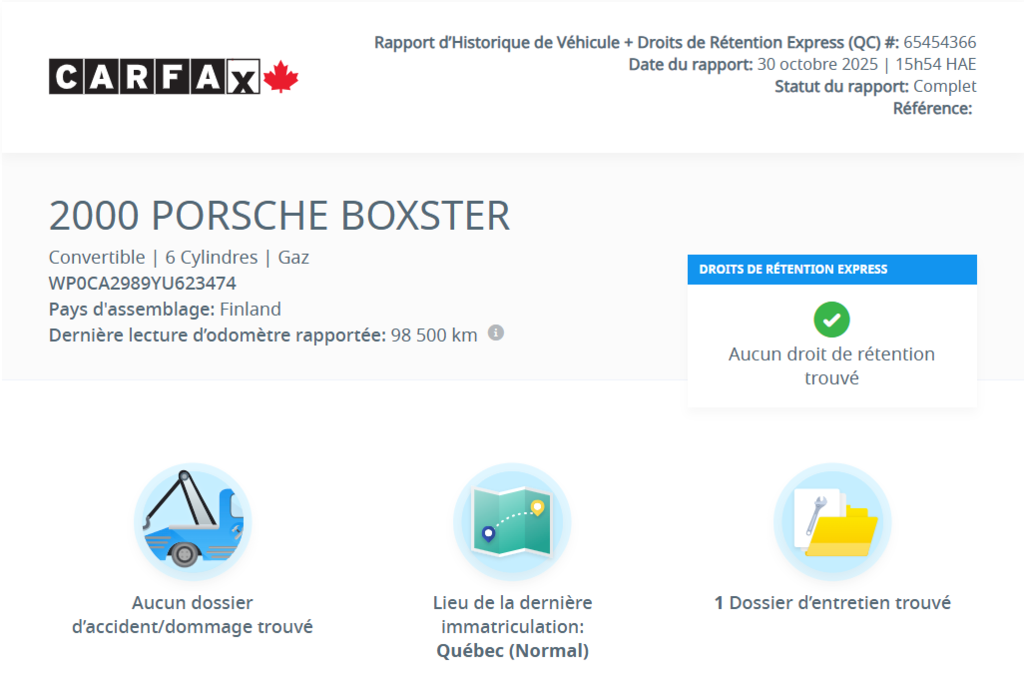Click the registration location map icon

tap(512, 520)
